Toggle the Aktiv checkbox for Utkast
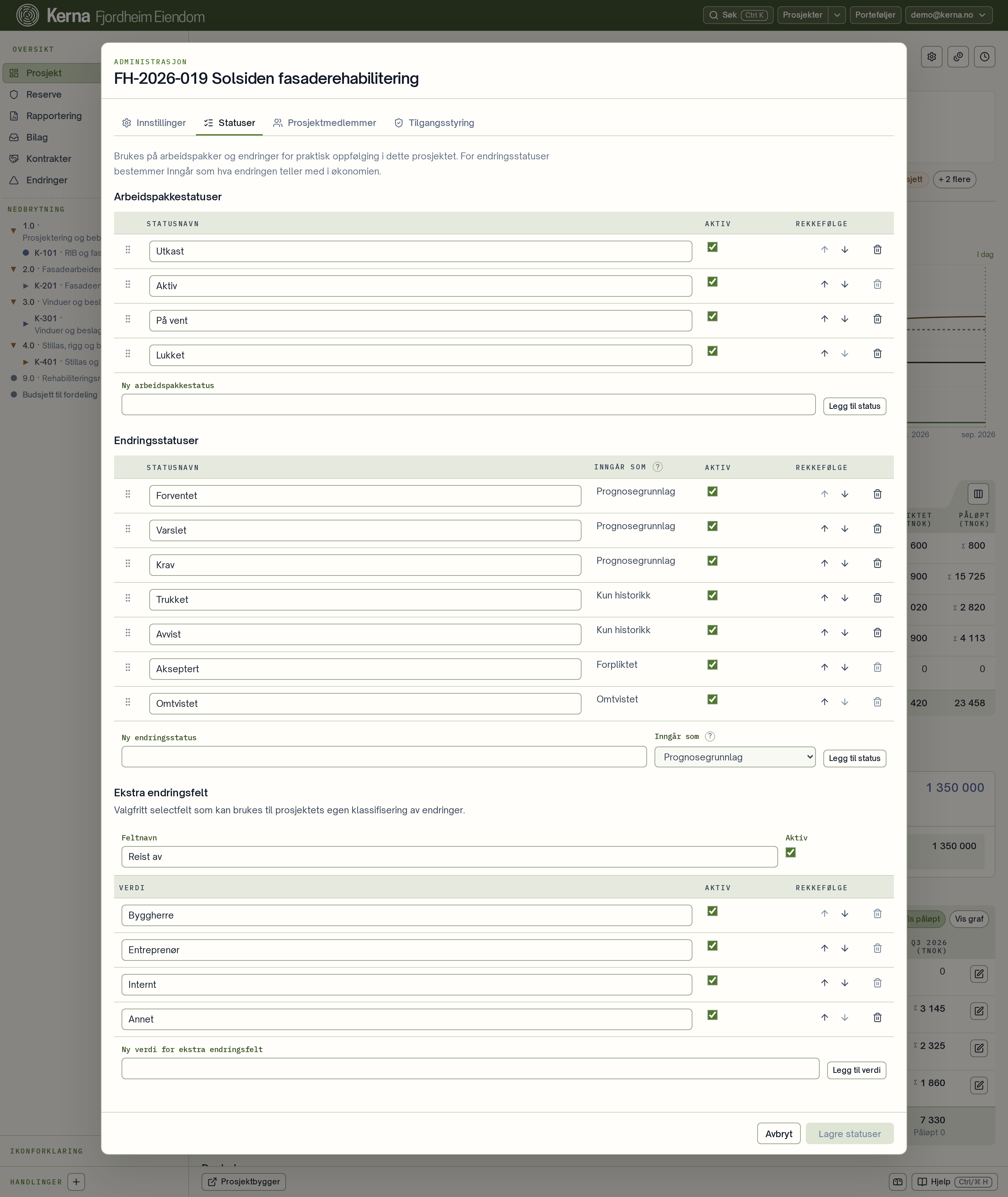This screenshot has width=1008, height=1197. click(713, 247)
